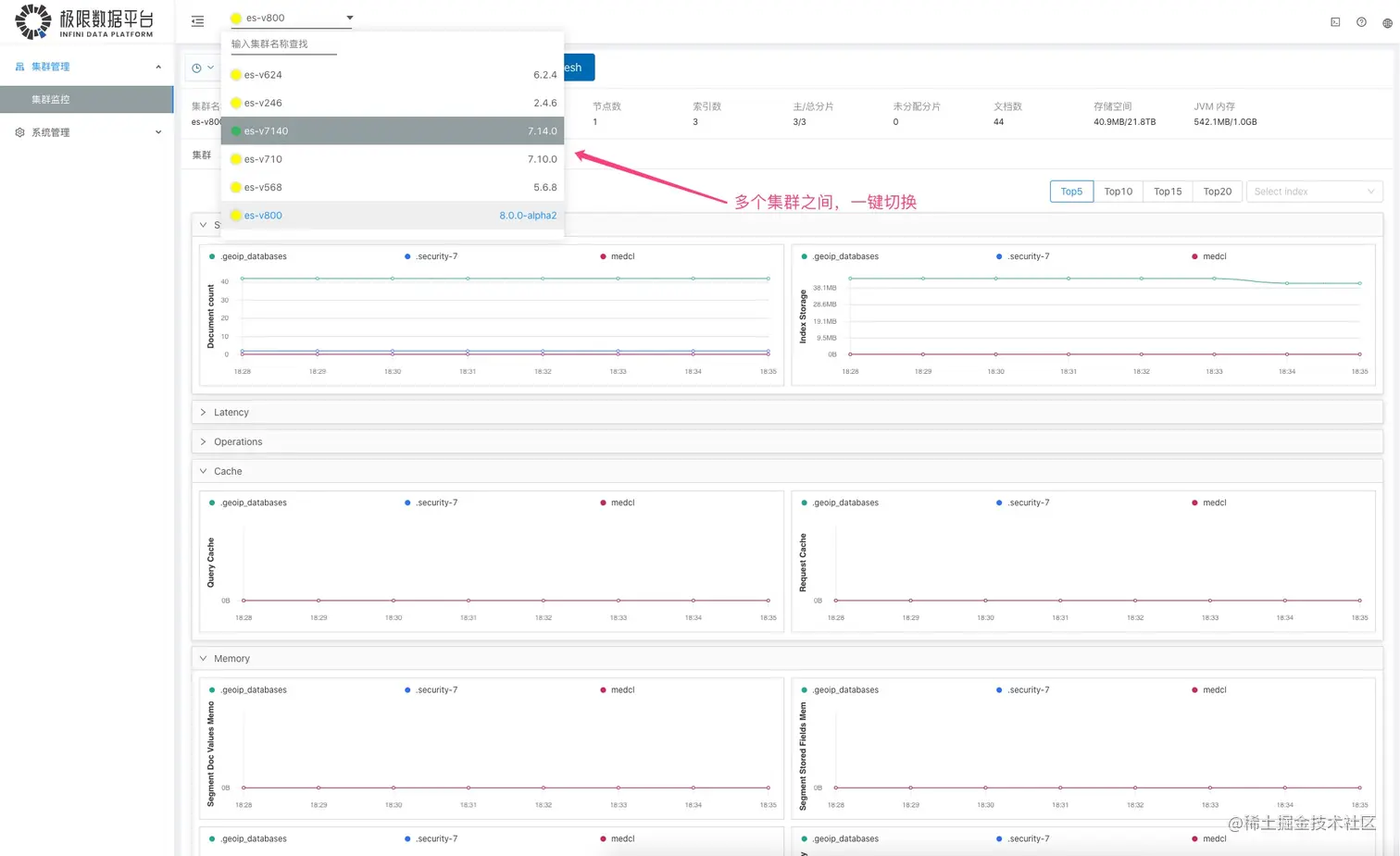Toggle .security-7 in Segment Stored Fields chart
The height and width of the screenshot is (856, 1400).
(x=1023, y=689)
